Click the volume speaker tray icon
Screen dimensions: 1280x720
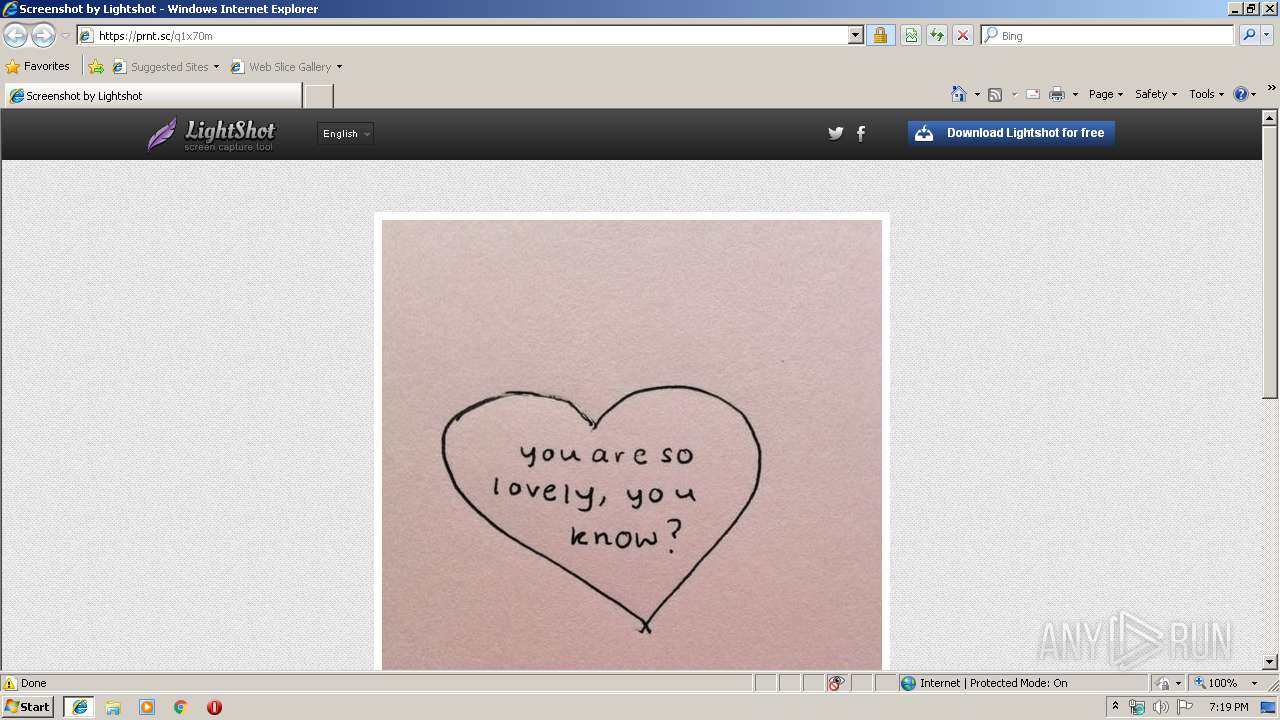[x=1160, y=707]
